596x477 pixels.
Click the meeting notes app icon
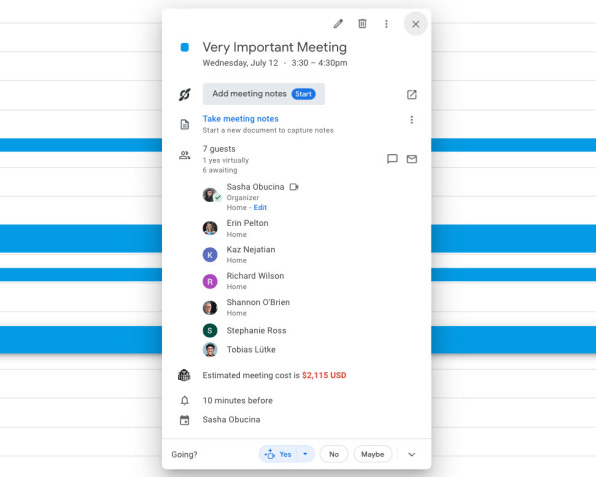tap(185, 94)
